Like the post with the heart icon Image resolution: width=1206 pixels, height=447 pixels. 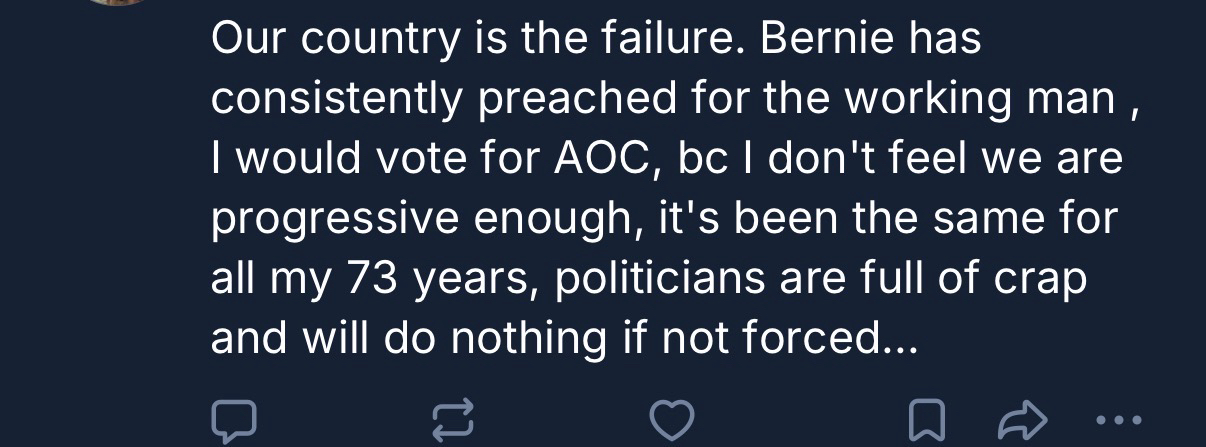coord(670,421)
